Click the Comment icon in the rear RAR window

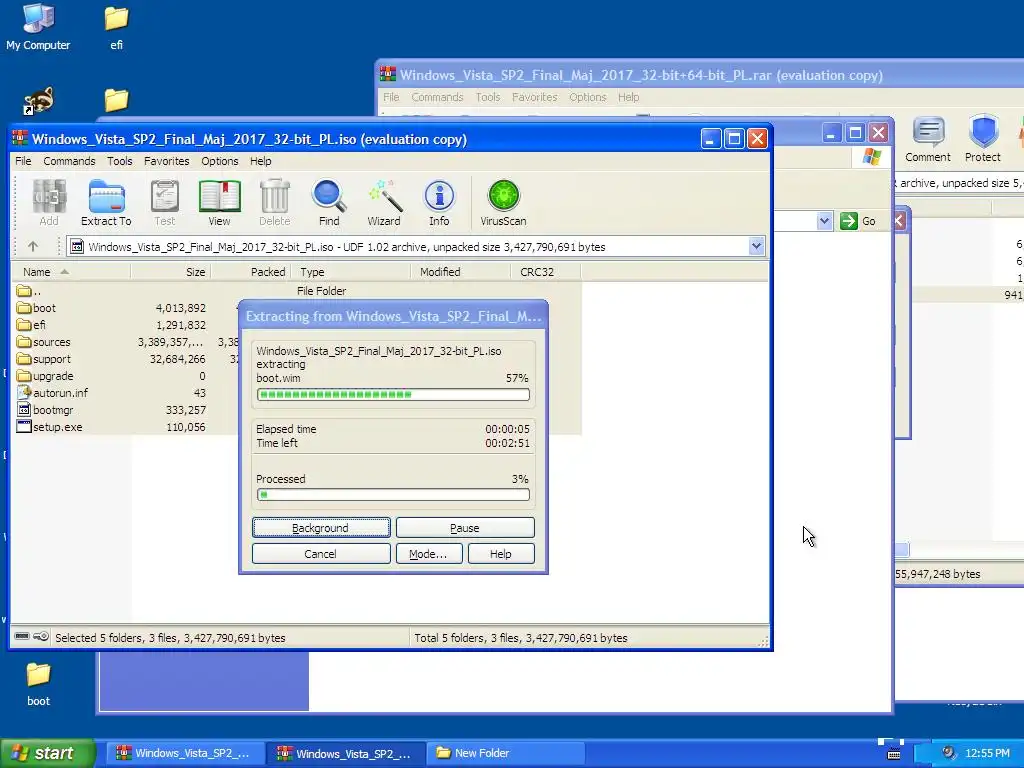[927, 140]
